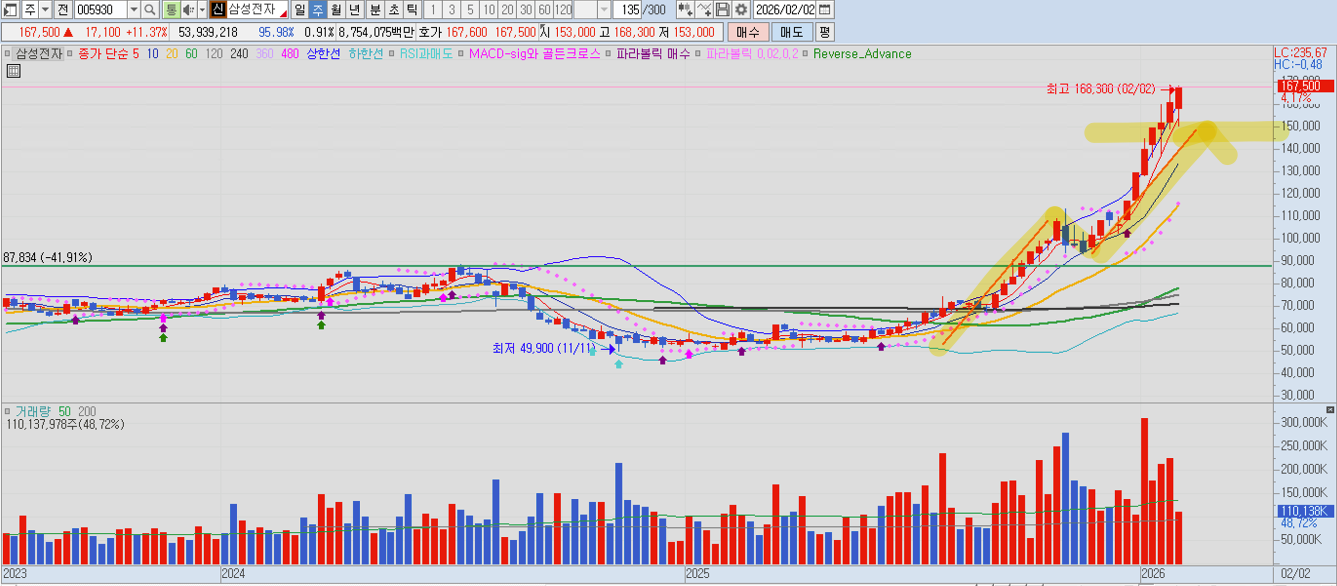
Task: Open the stock search magnifier
Action: [150, 9]
